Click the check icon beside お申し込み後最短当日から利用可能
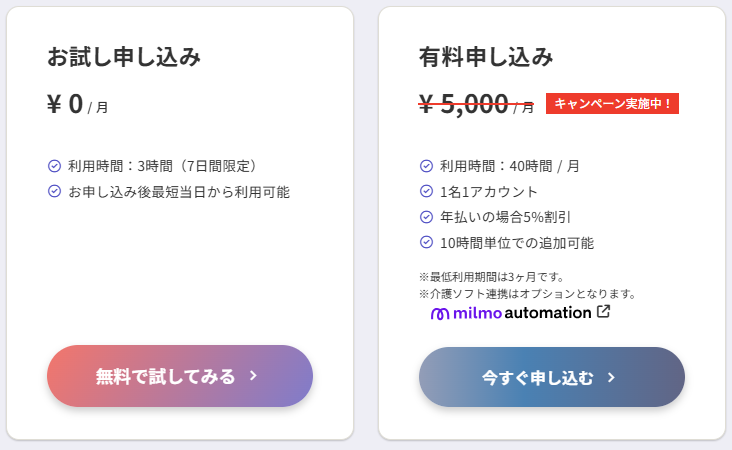The height and width of the screenshot is (450, 732). pyautogui.click(x=54, y=191)
